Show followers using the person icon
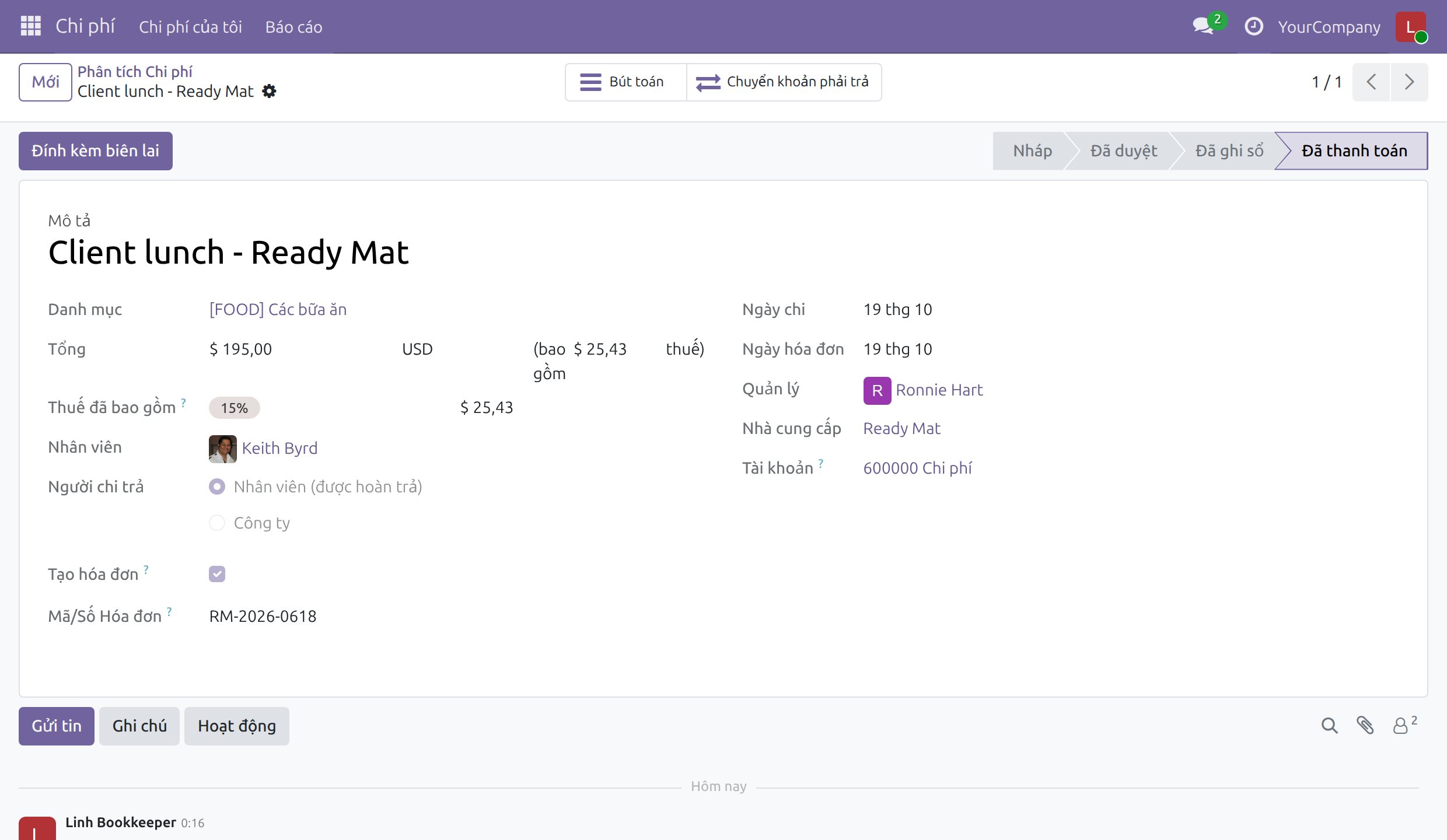Screen dimensions: 1447x840 tap(1404, 726)
